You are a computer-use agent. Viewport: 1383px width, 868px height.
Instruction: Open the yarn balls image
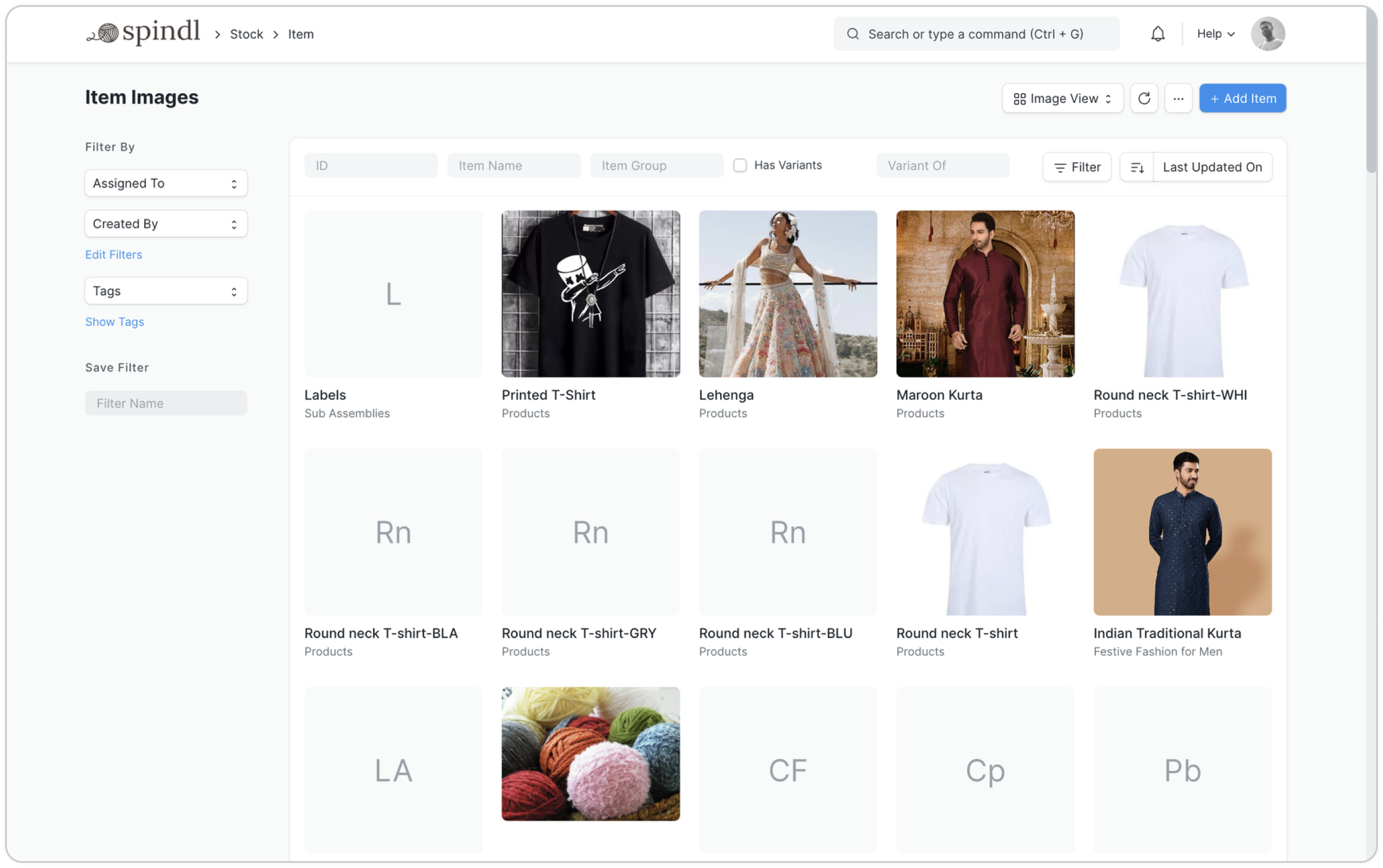(591, 754)
